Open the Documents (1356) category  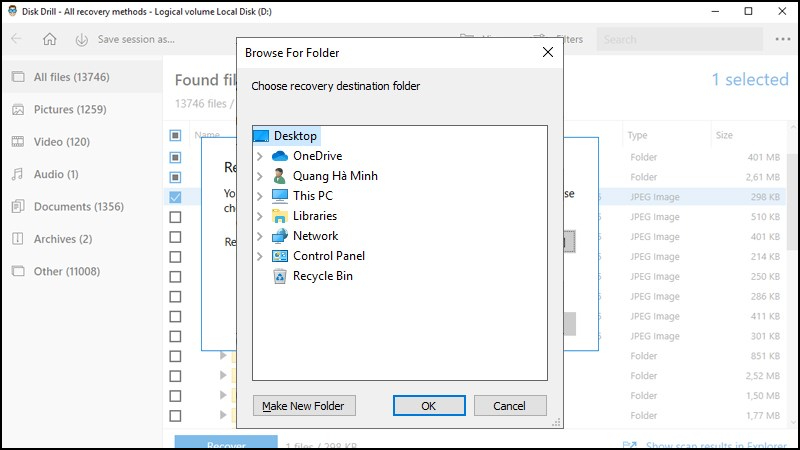click(78, 207)
